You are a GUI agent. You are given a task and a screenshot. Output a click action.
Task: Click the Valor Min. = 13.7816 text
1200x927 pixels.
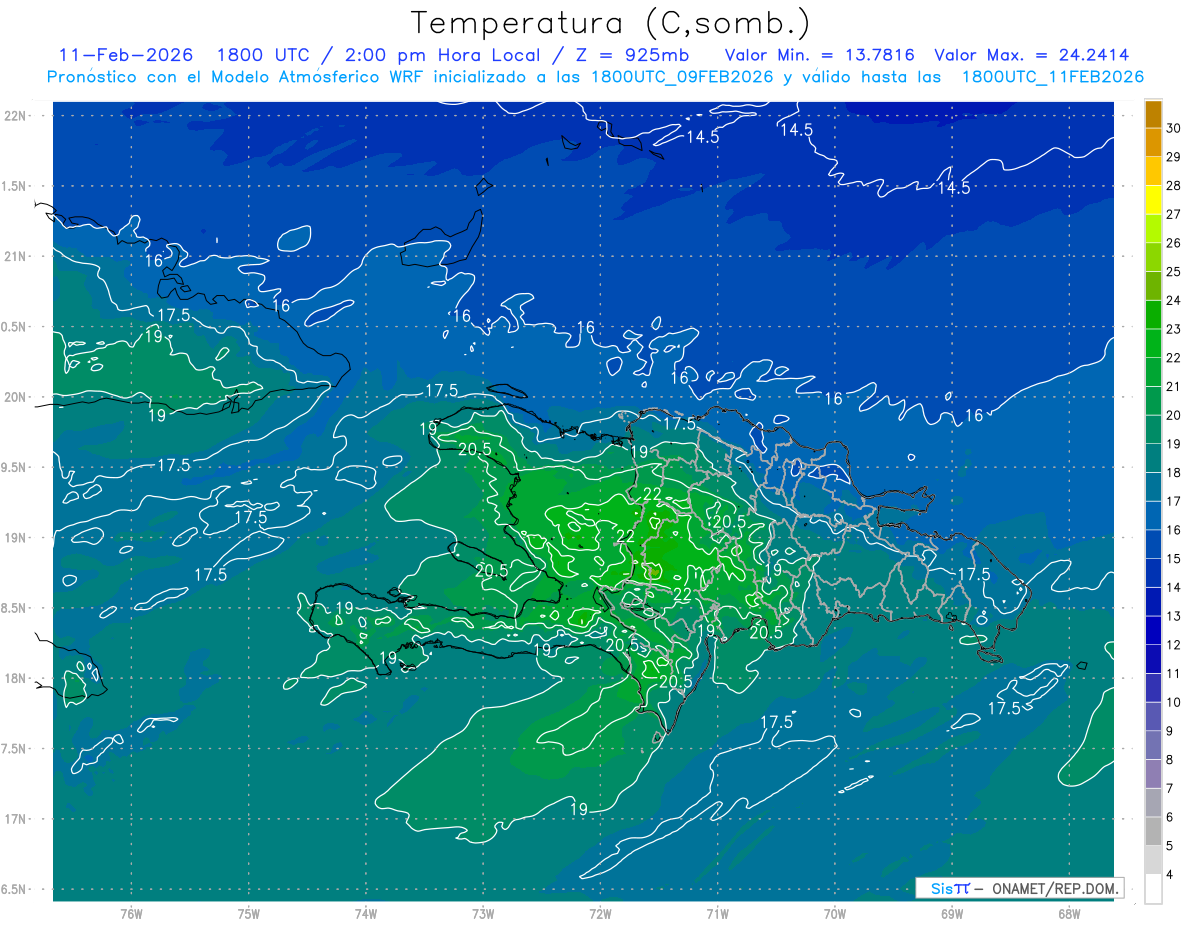click(x=819, y=55)
